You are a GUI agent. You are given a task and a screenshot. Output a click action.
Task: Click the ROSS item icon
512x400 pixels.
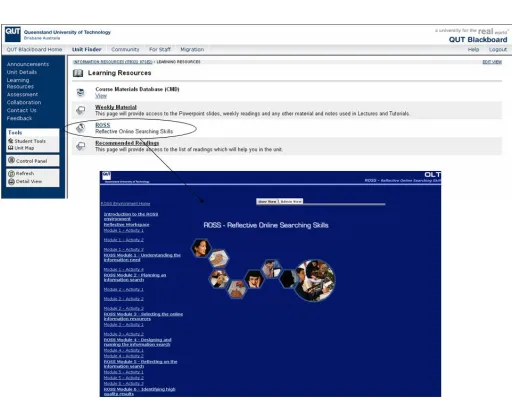[x=80, y=128]
